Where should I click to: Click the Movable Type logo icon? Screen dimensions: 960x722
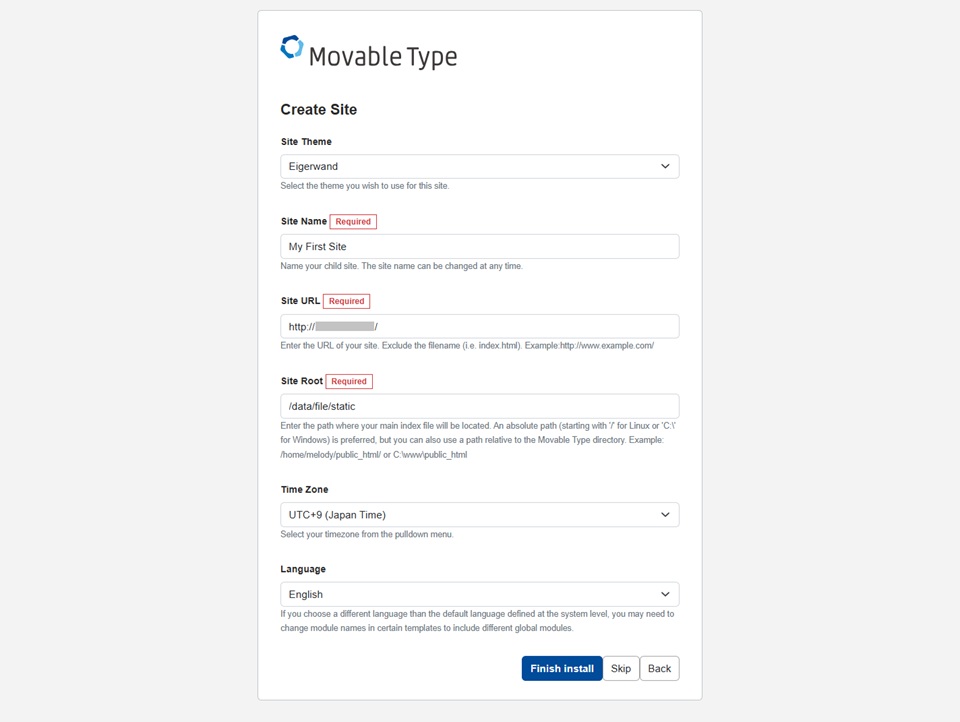(291, 47)
